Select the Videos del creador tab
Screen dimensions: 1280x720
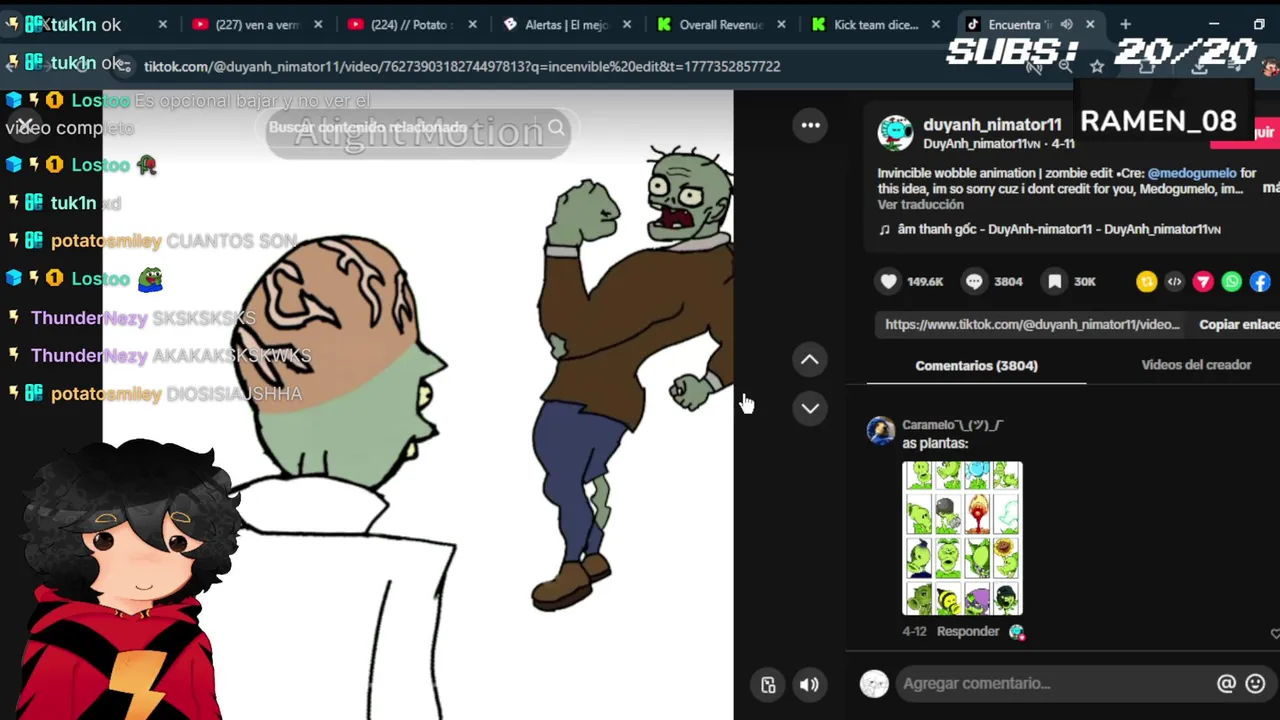pos(1196,365)
